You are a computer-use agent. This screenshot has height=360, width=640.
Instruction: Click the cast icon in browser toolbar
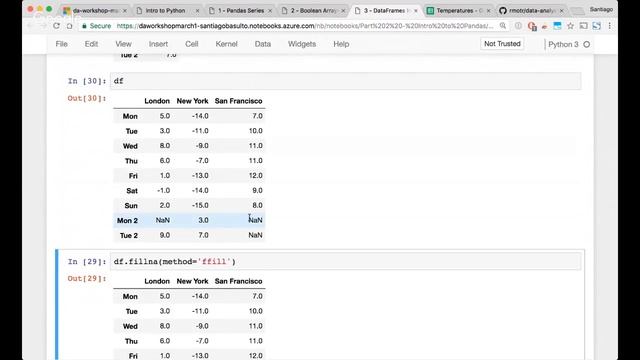coord(584,26)
